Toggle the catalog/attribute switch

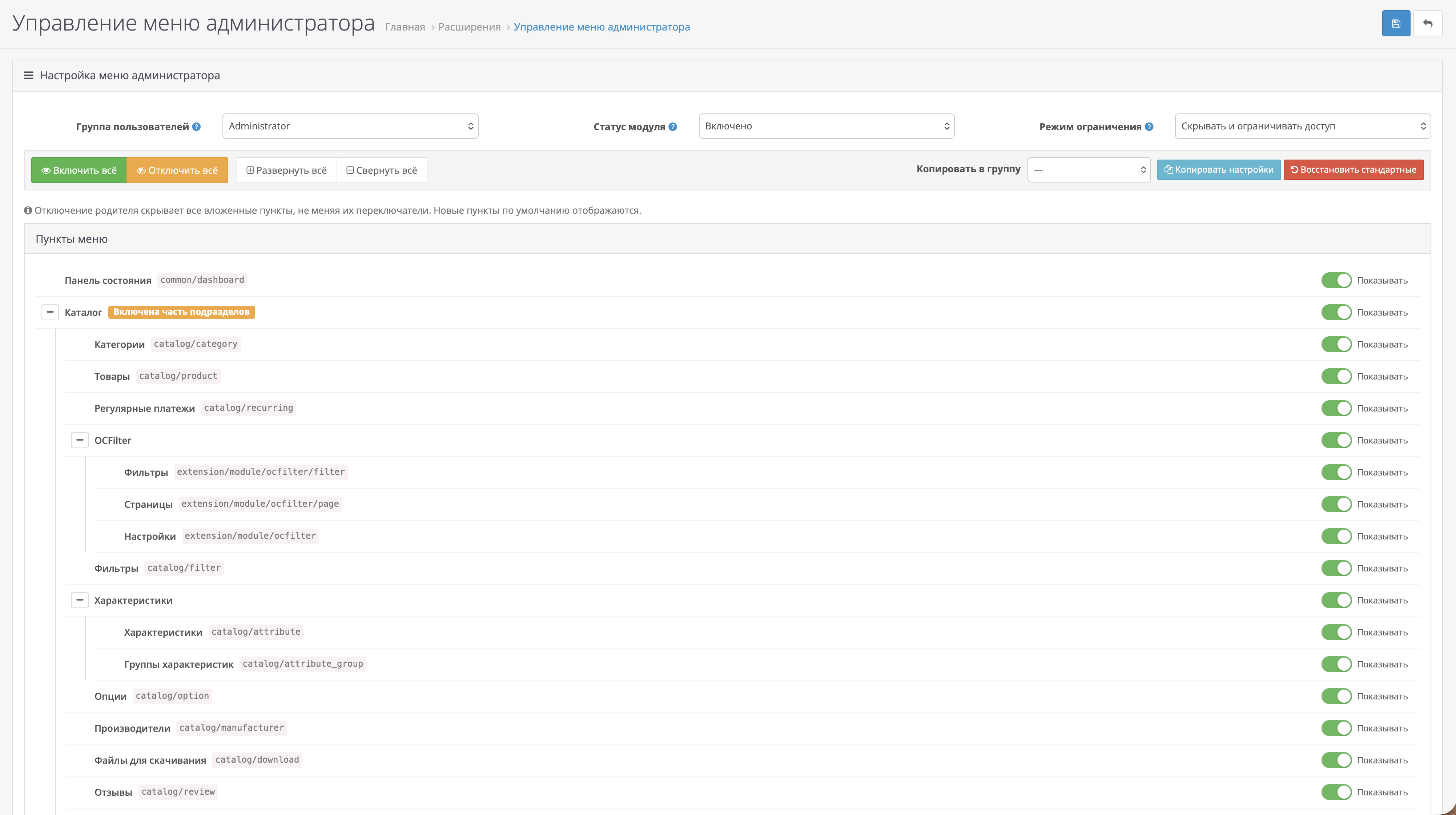tap(1336, 632)
